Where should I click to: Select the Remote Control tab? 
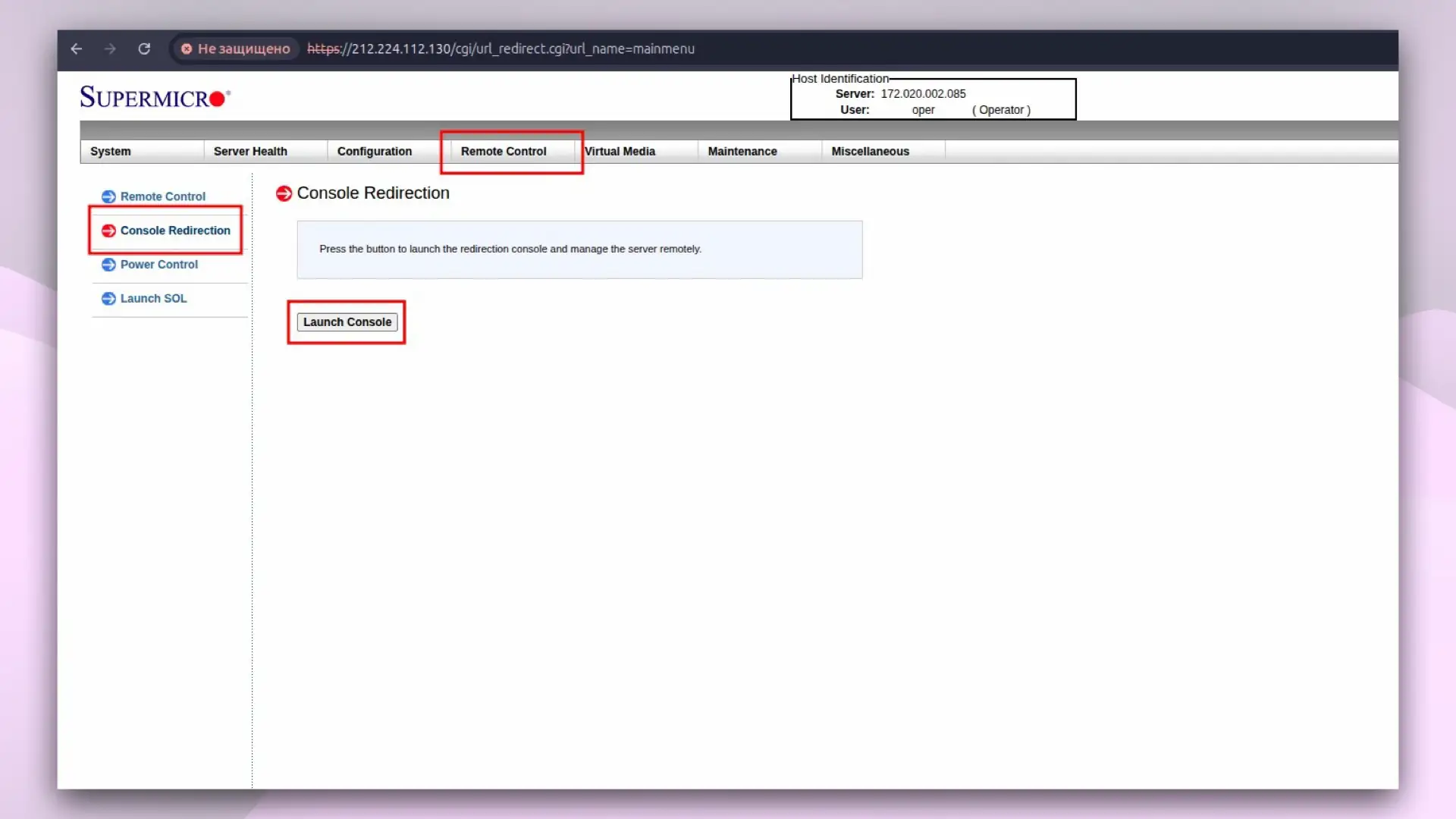coord(513,151)
